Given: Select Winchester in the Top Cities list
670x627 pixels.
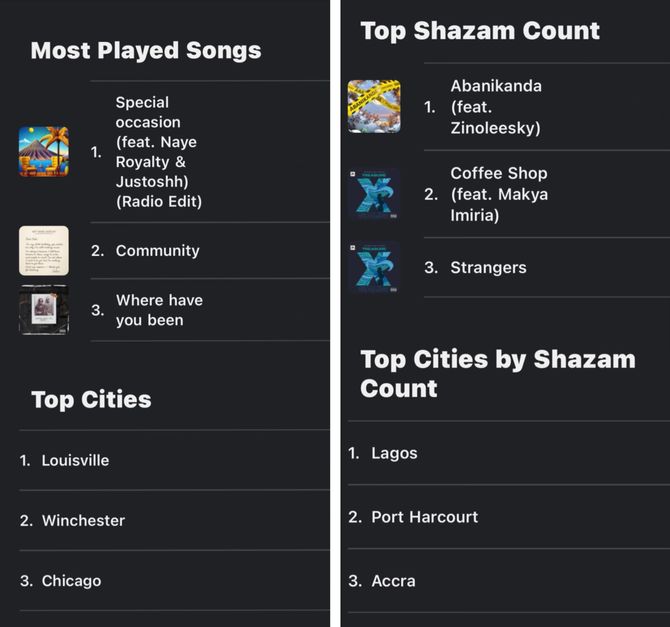Looking at the screenshot, I should [83, 521].
